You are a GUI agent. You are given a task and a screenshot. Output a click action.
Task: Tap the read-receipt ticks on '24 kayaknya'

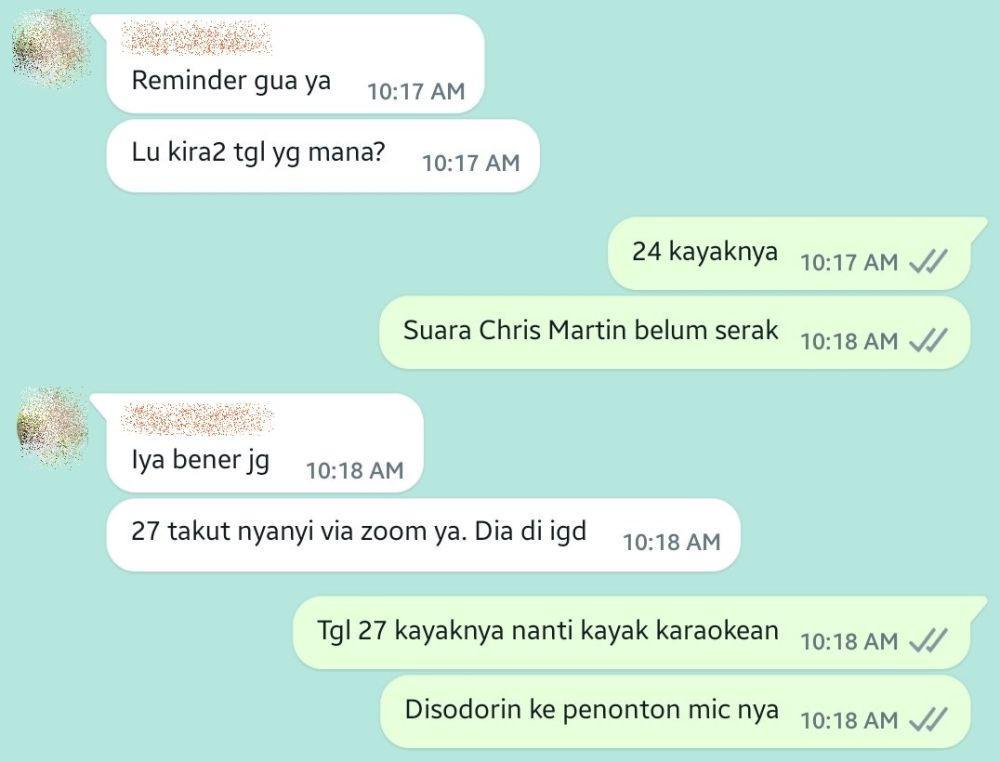pyautogui.click(x=928, y=261)
